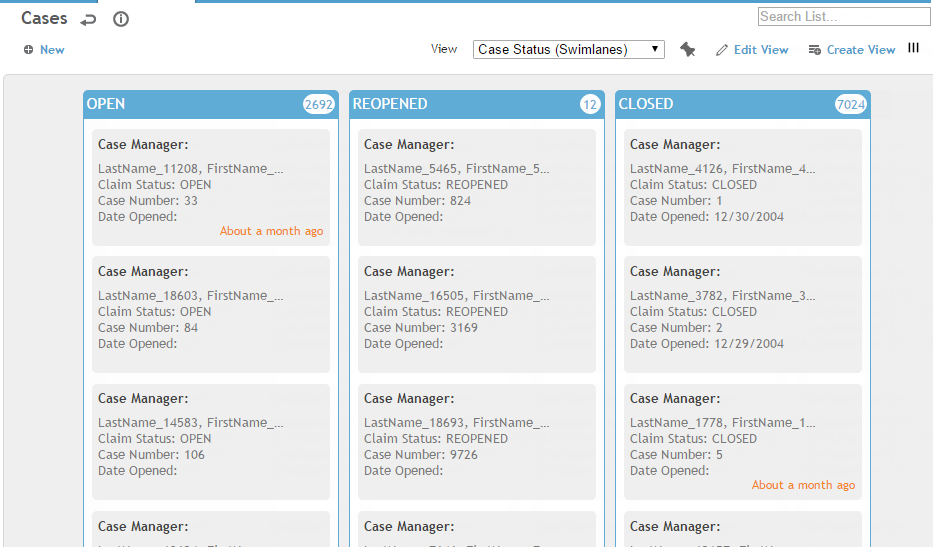933x547 pixels.
Task: Click the plus icon beside New
Action: 28,50
